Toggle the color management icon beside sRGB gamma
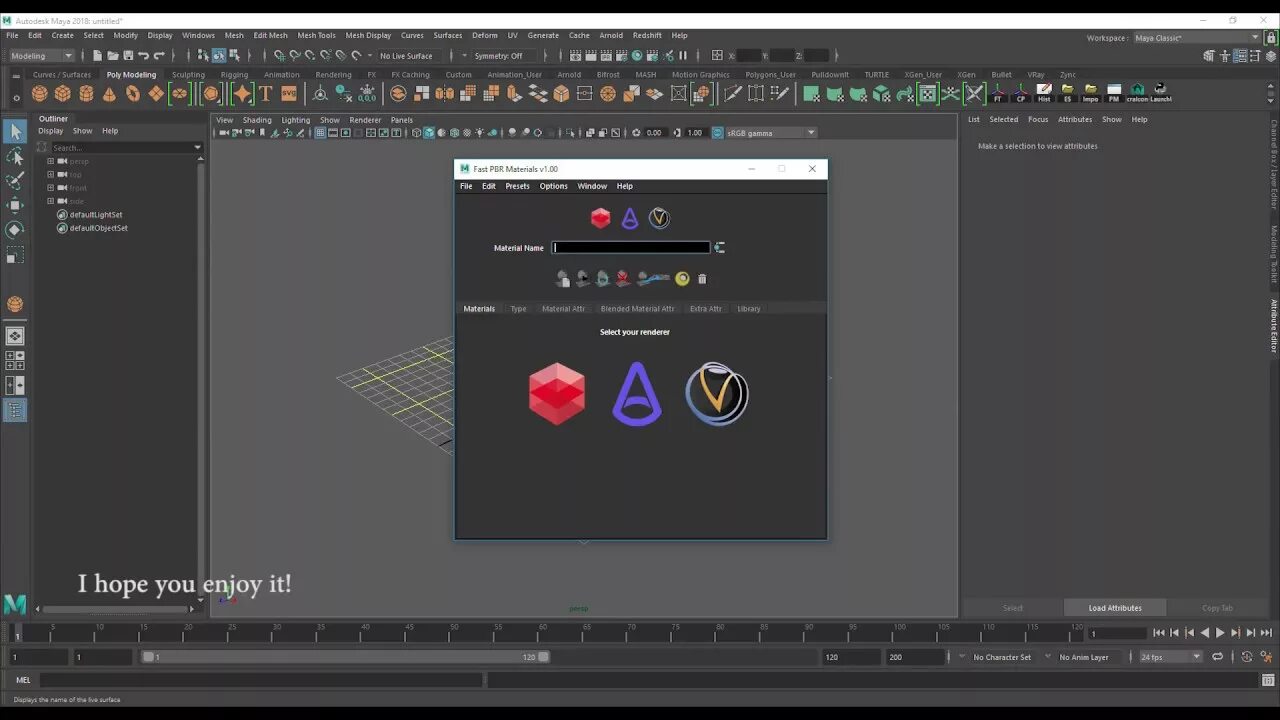 717,133
